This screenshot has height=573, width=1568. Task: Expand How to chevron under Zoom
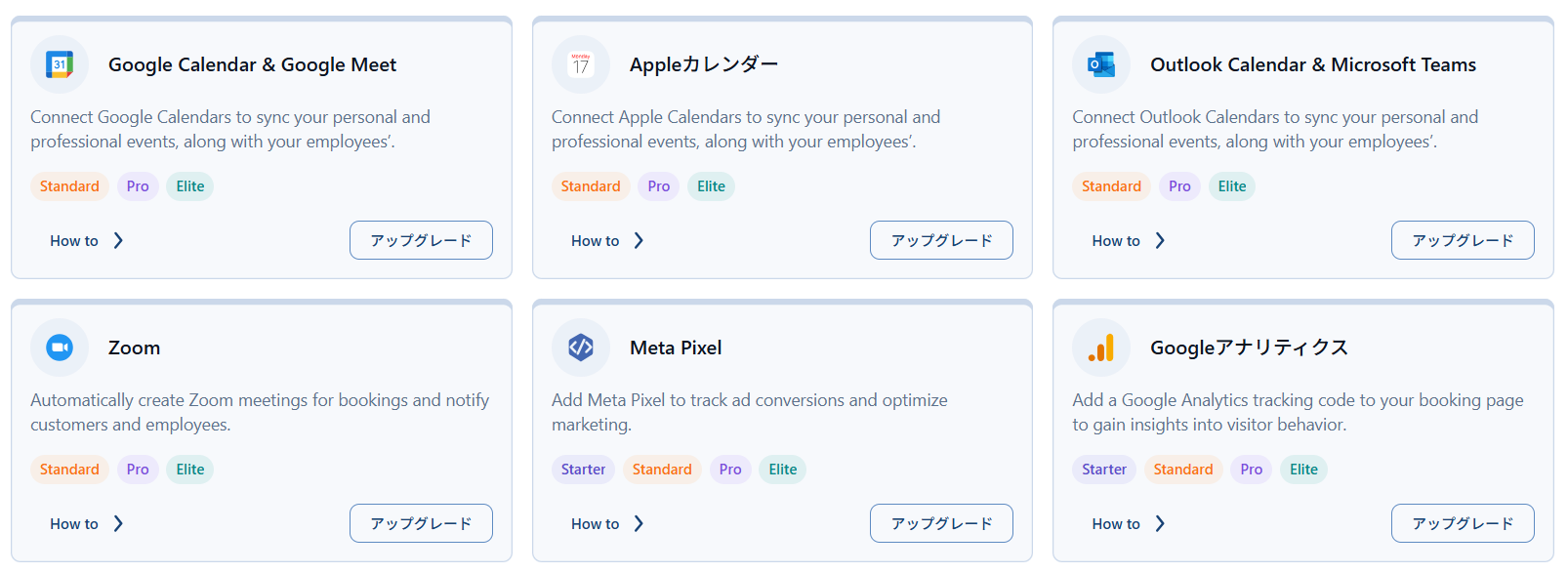[x=118, y=523]
